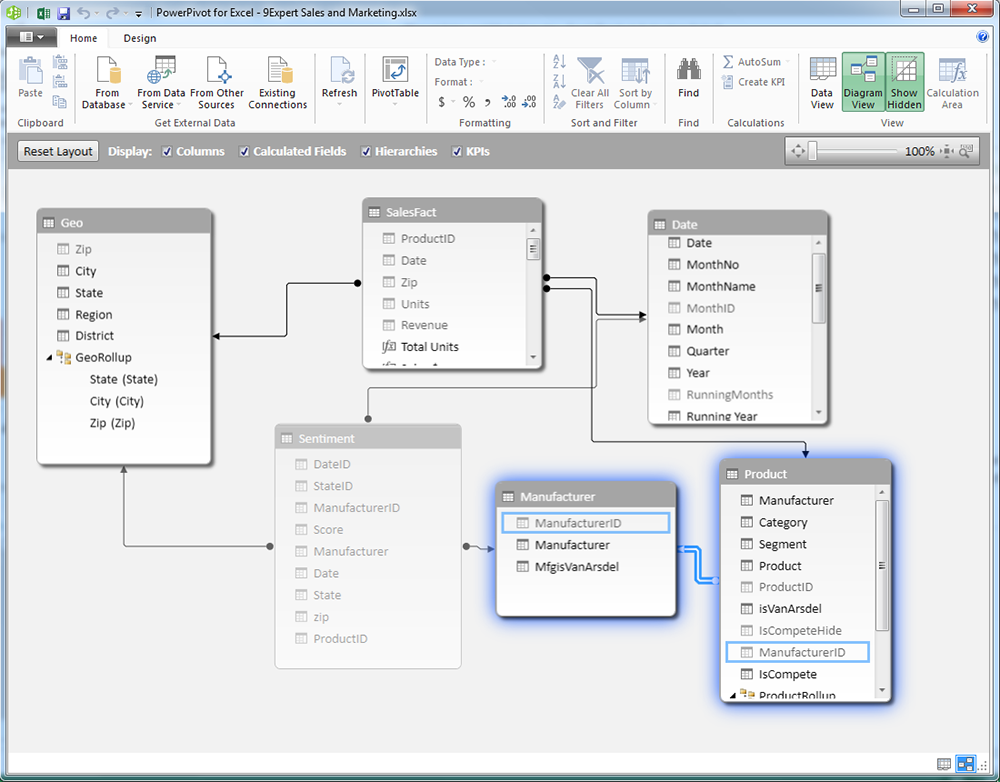Image resolution: width=1000 pixels, height=782 pixels.
Task: Collapse the GeoRollup hierarchy in the Geo table
Action: coord(49,357)
